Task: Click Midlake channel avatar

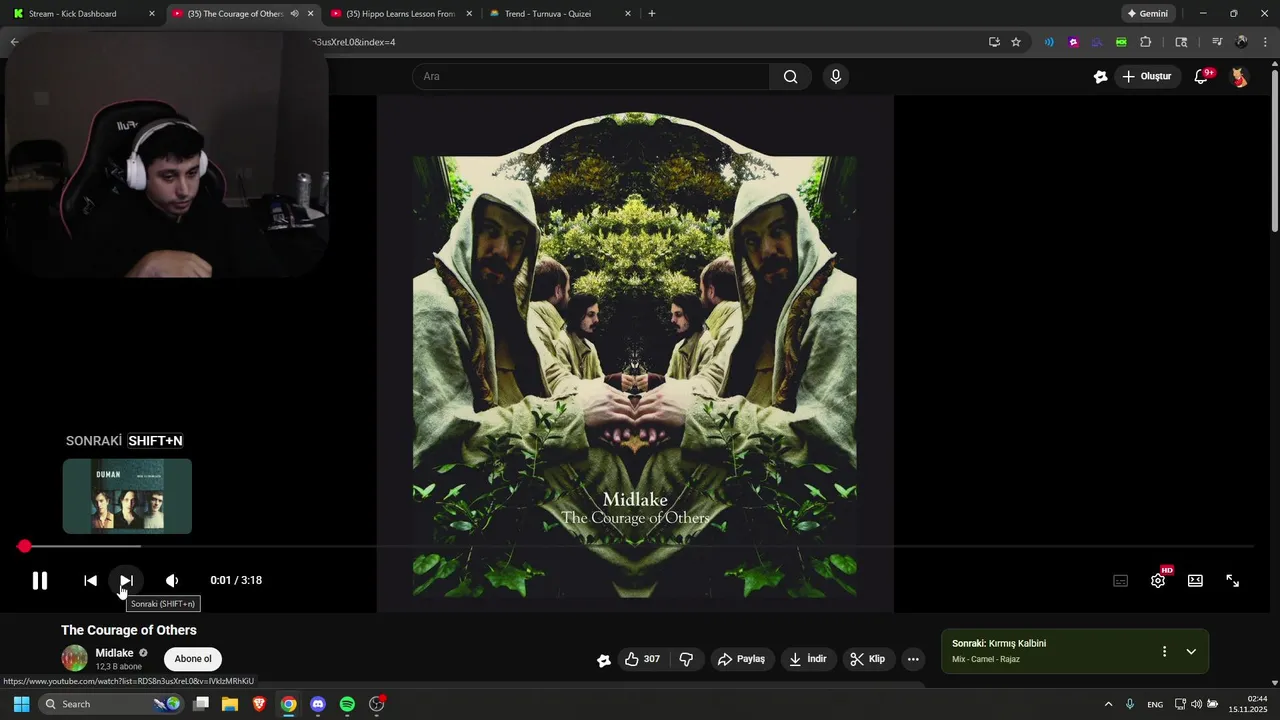Action: tap(75, 658)
